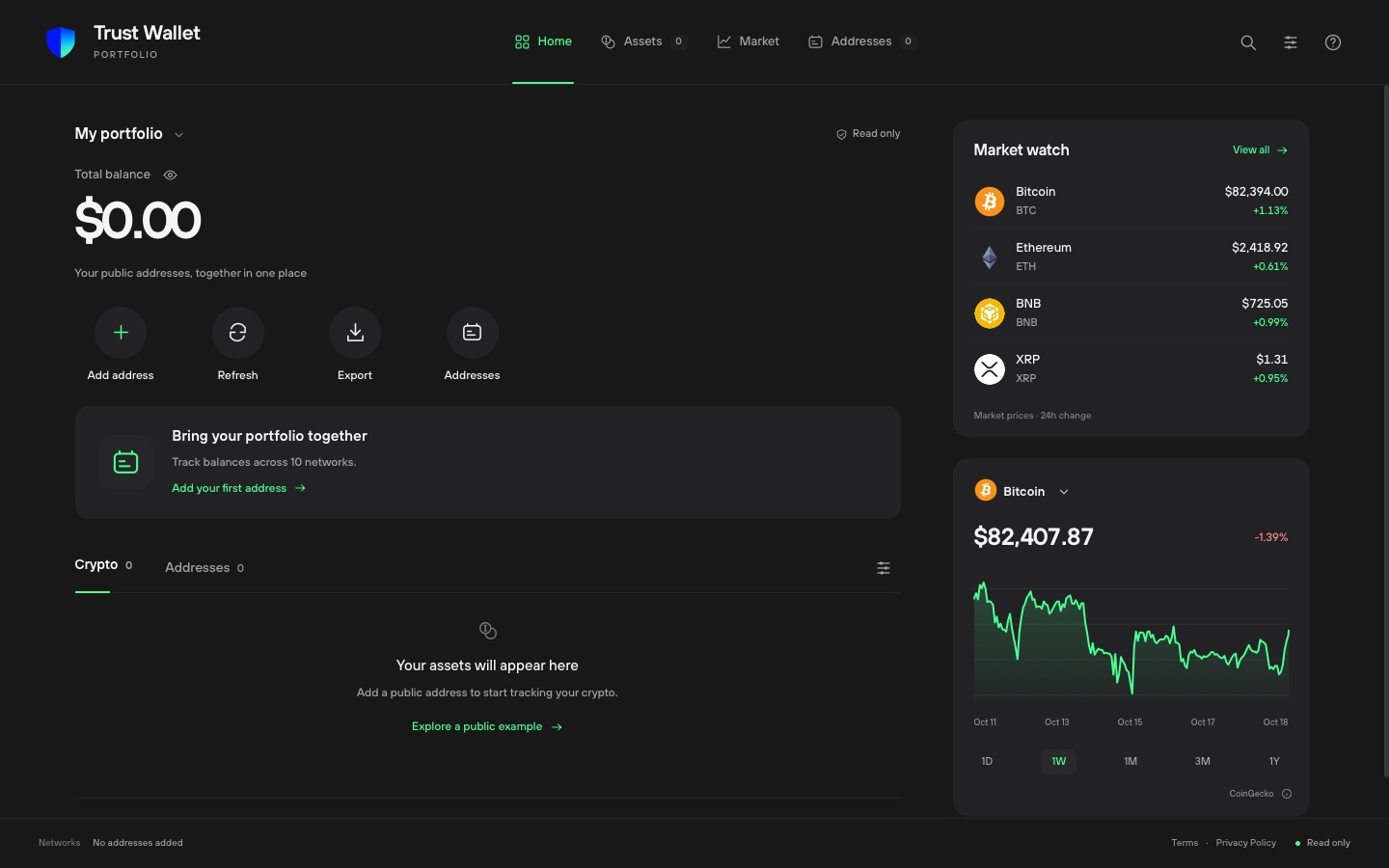1389x868 pixels.
Task: Toggle total balance visibility eye
Action: (x=170, y=175)
